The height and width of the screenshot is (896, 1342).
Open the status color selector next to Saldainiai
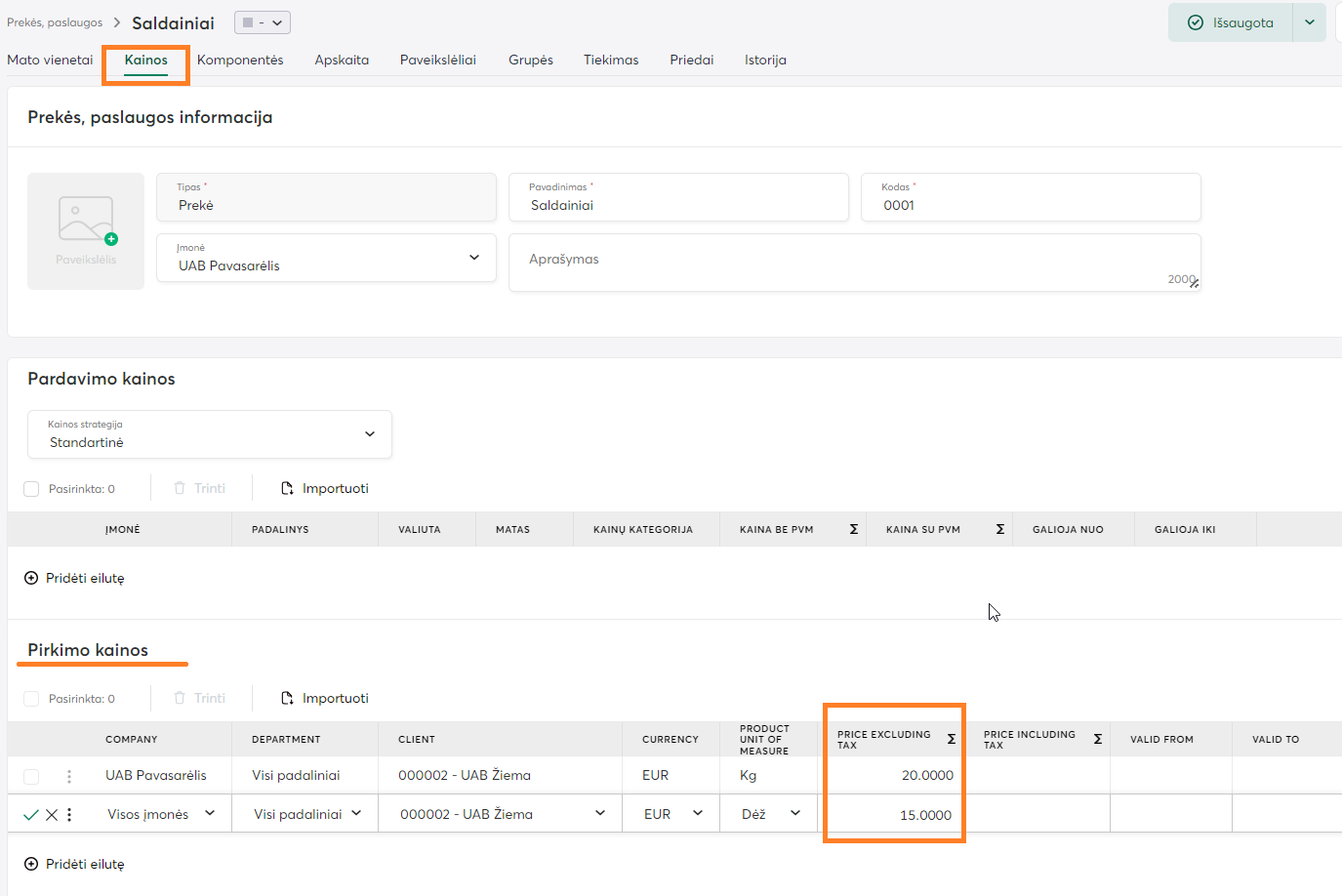[263, 22]
